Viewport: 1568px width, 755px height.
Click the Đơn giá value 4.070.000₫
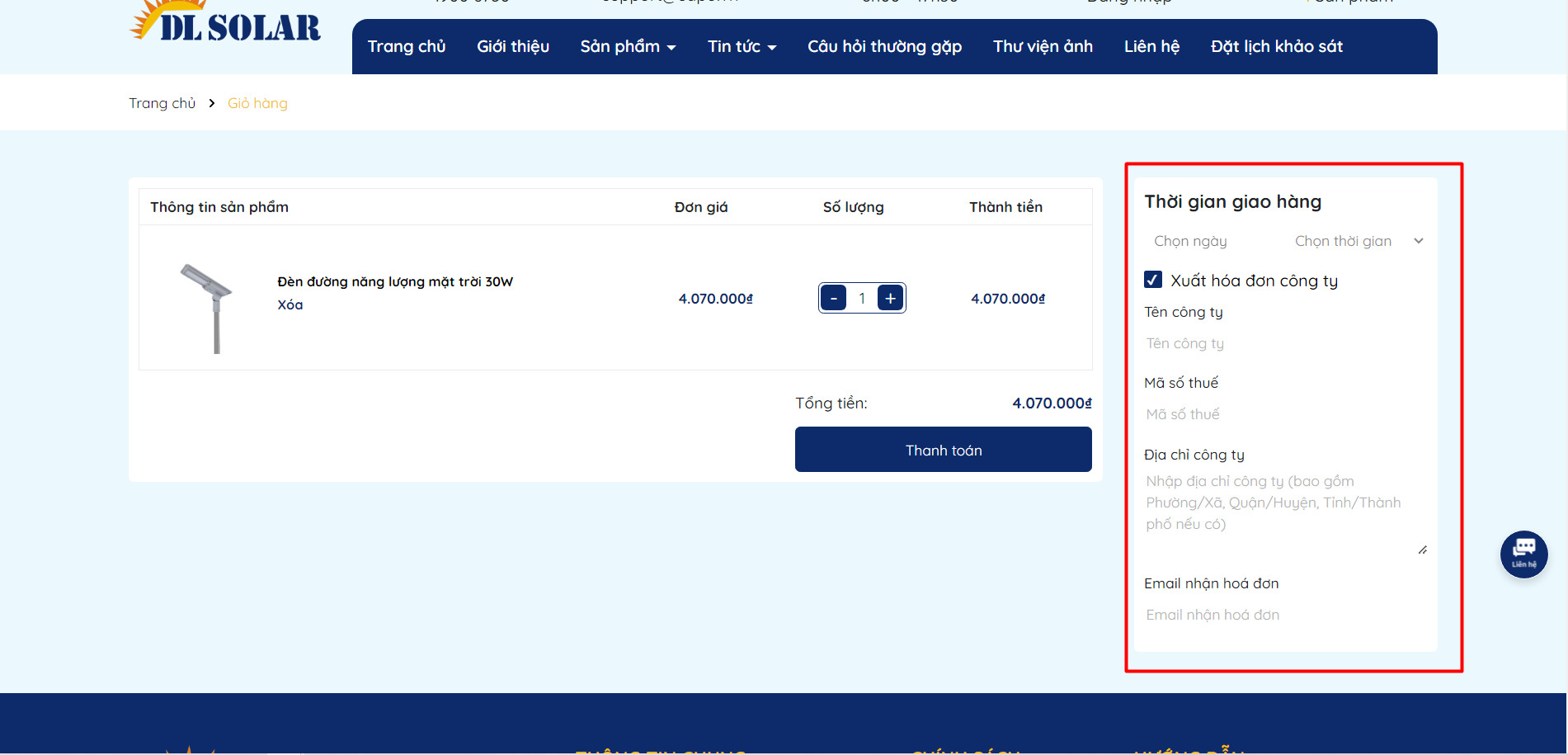tap(716, 299)
